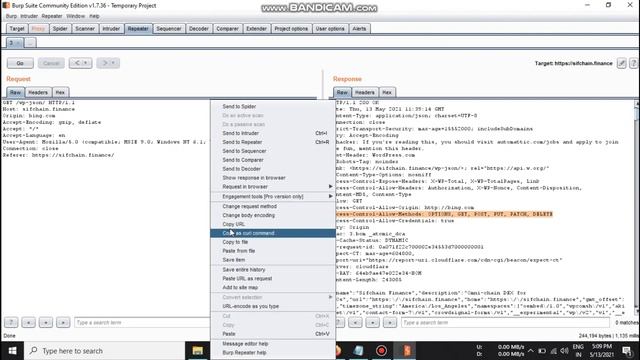Select 'Save item' from context menu

point(273,260)
